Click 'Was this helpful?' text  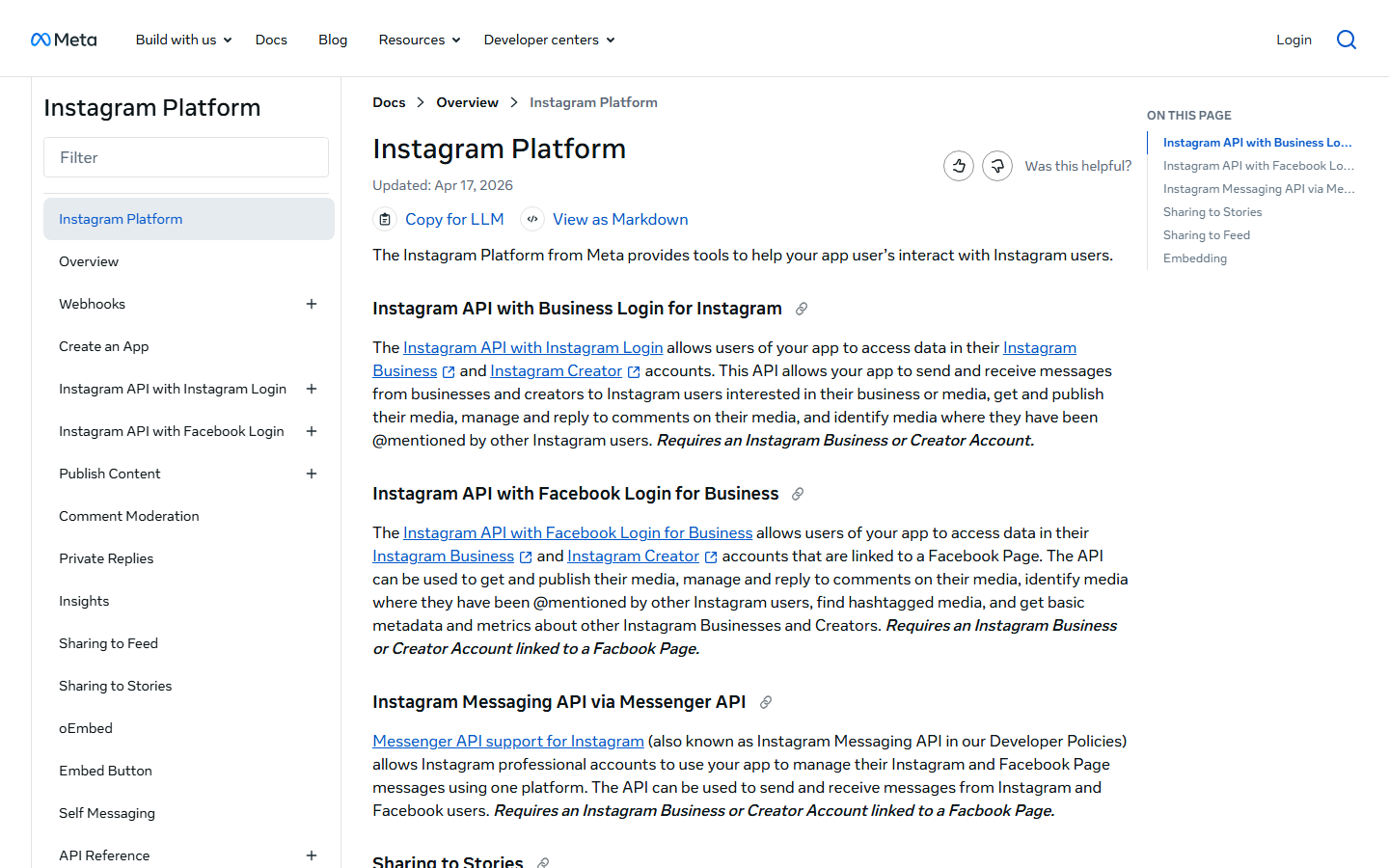pyautogui.click(x=1078, y=166)
